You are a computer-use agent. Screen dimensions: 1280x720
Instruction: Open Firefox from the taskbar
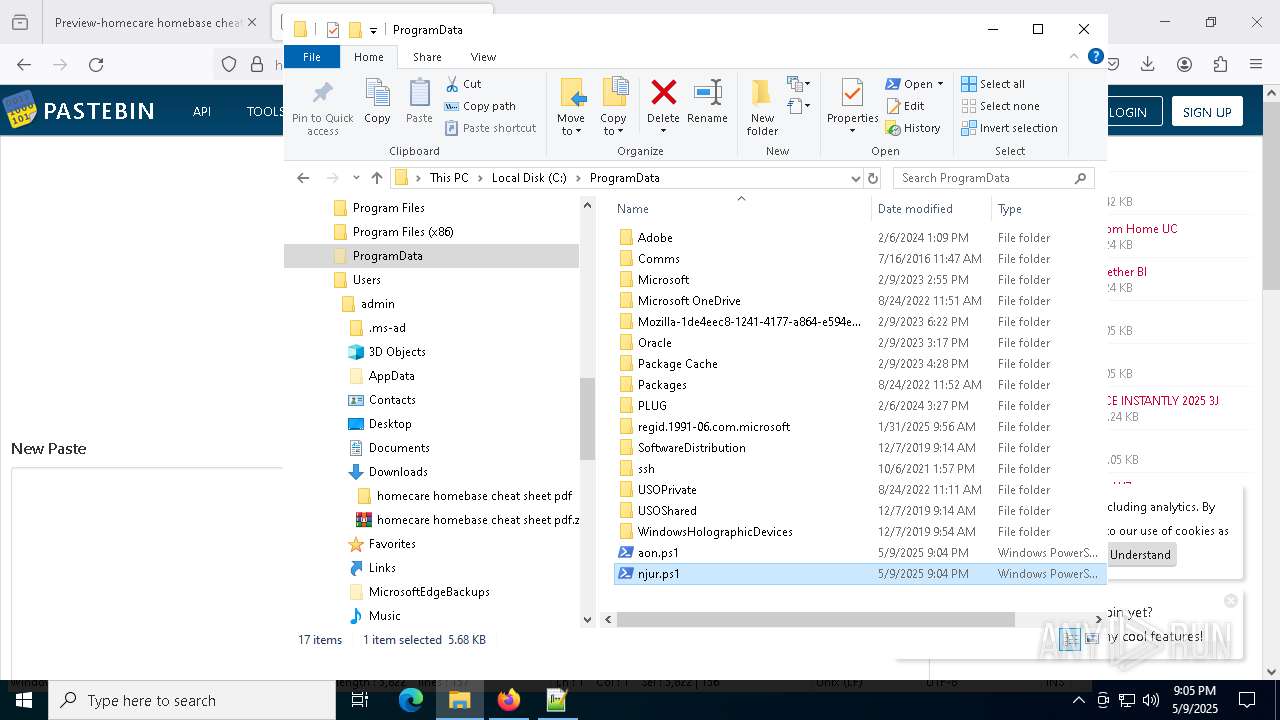click(508, 700)
